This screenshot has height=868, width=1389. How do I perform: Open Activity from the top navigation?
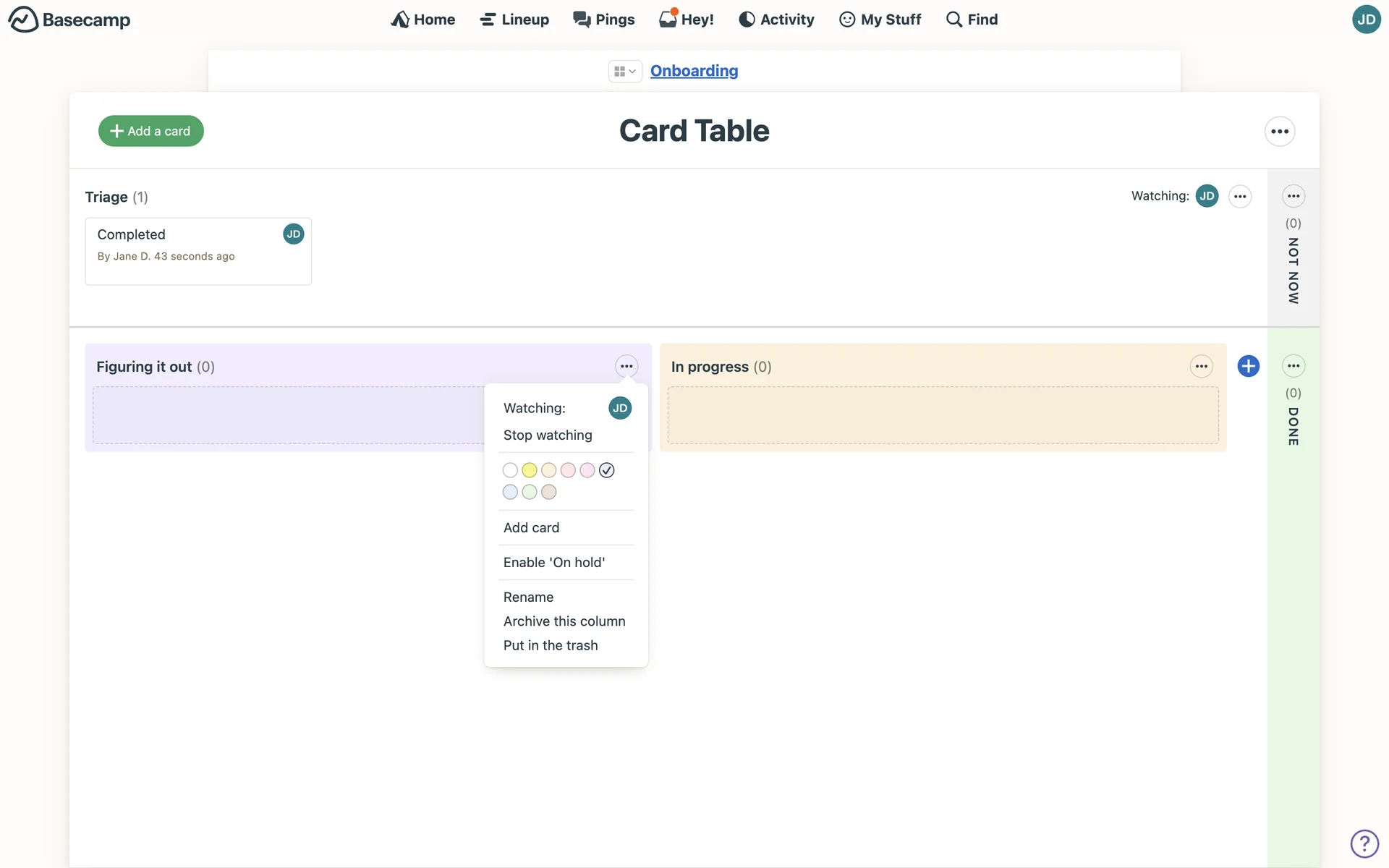[x=776, y=20]
